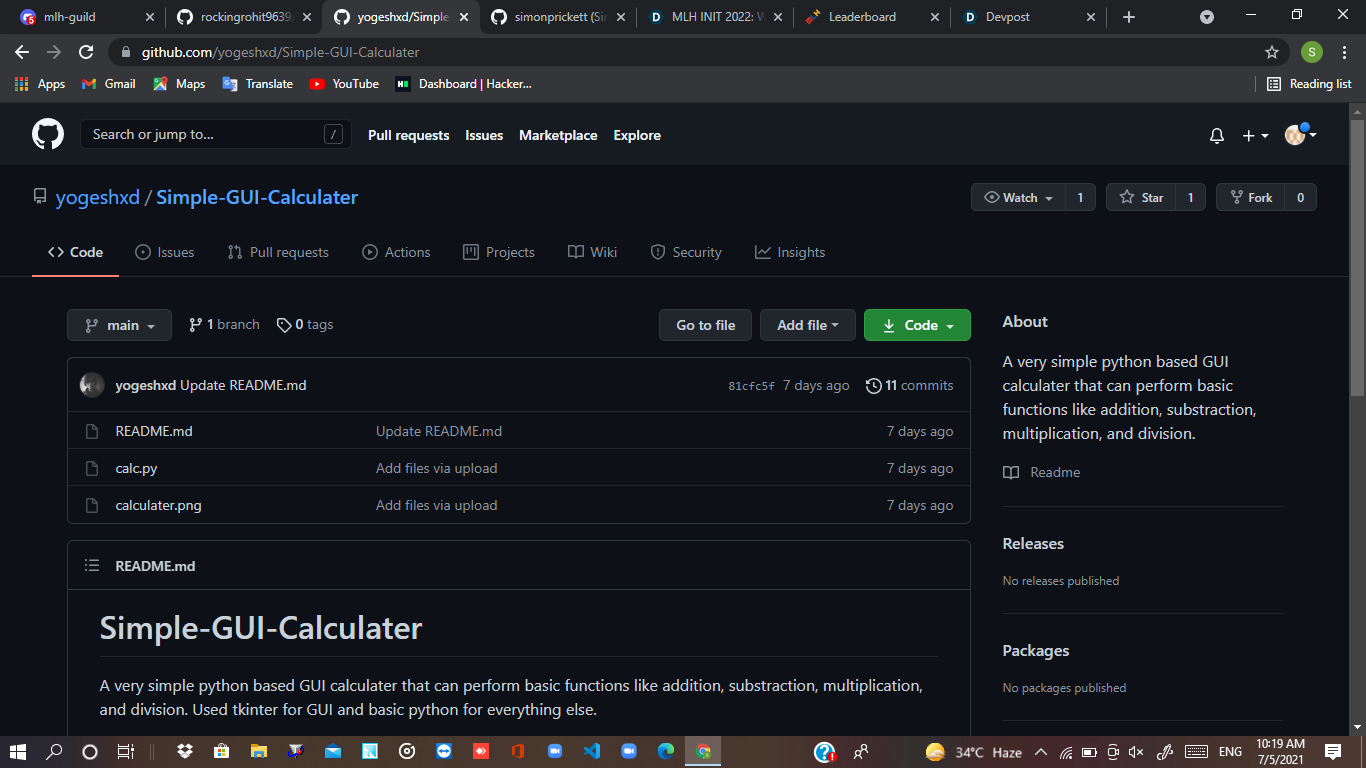Click the file icon beside calculater.png

pyautogui.click(x=92, y=505)
